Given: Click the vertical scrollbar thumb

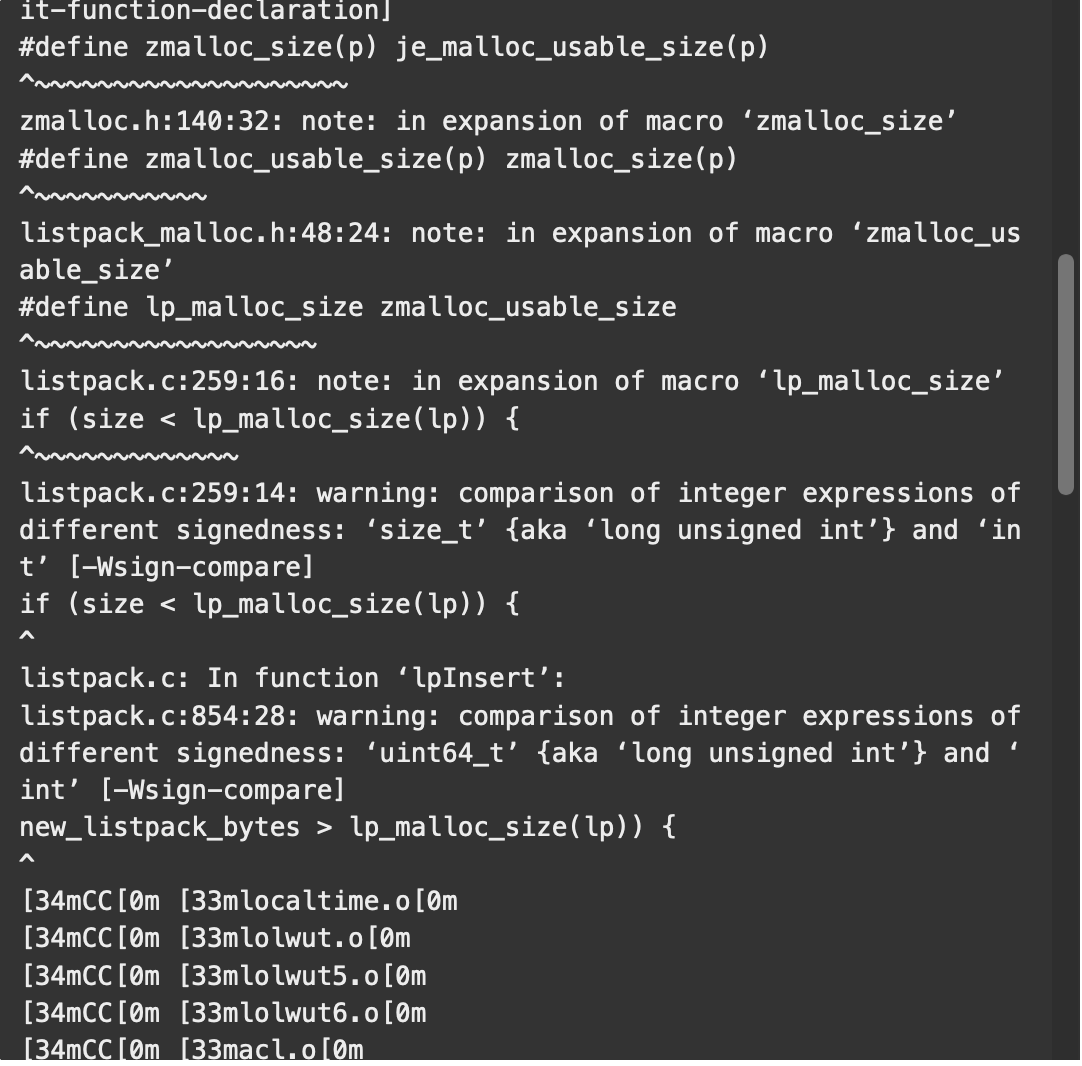Looking at the screenshot, I should click(x=1065, y=375).
